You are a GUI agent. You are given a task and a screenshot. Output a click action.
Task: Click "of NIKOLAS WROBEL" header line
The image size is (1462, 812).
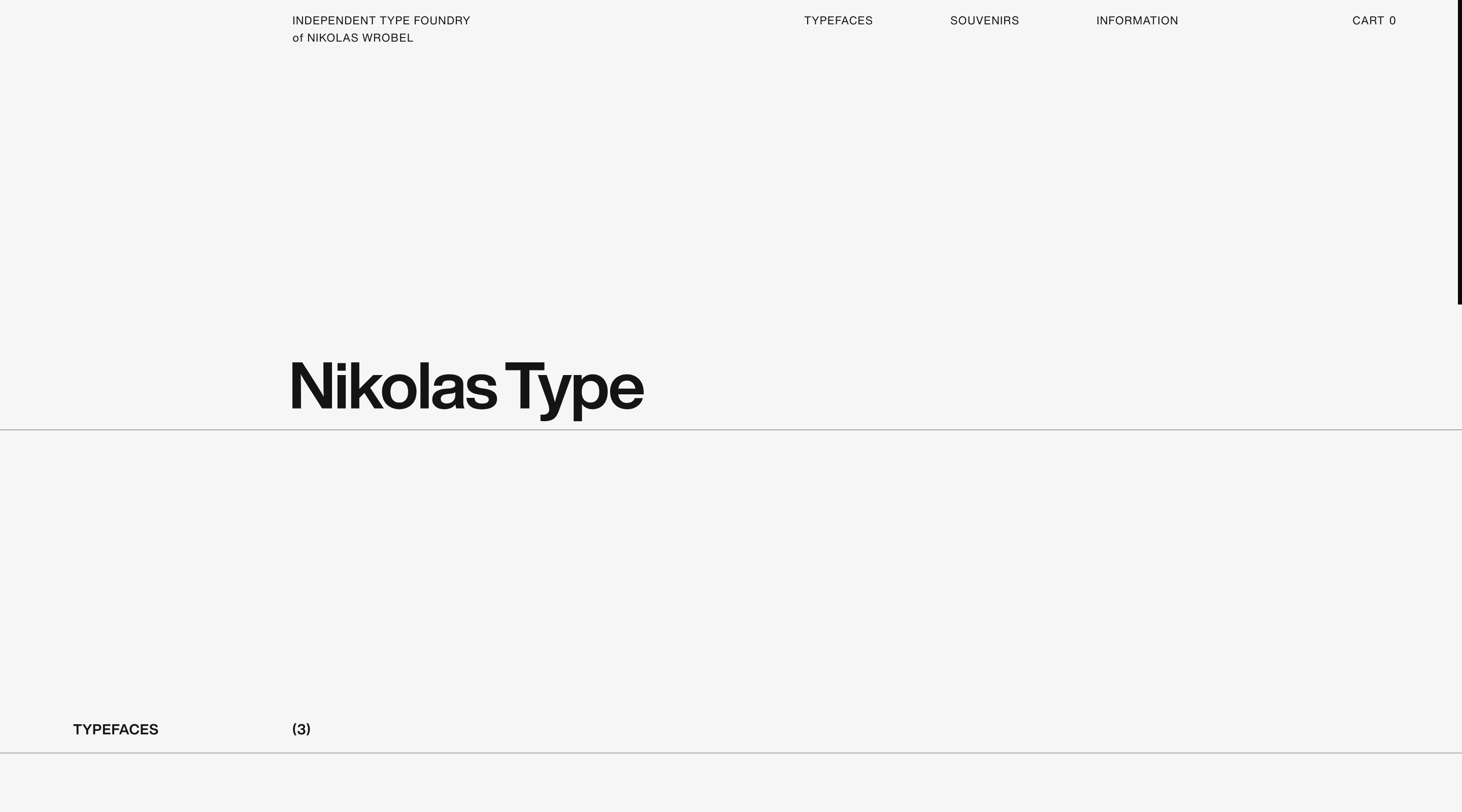pos(352,38)
